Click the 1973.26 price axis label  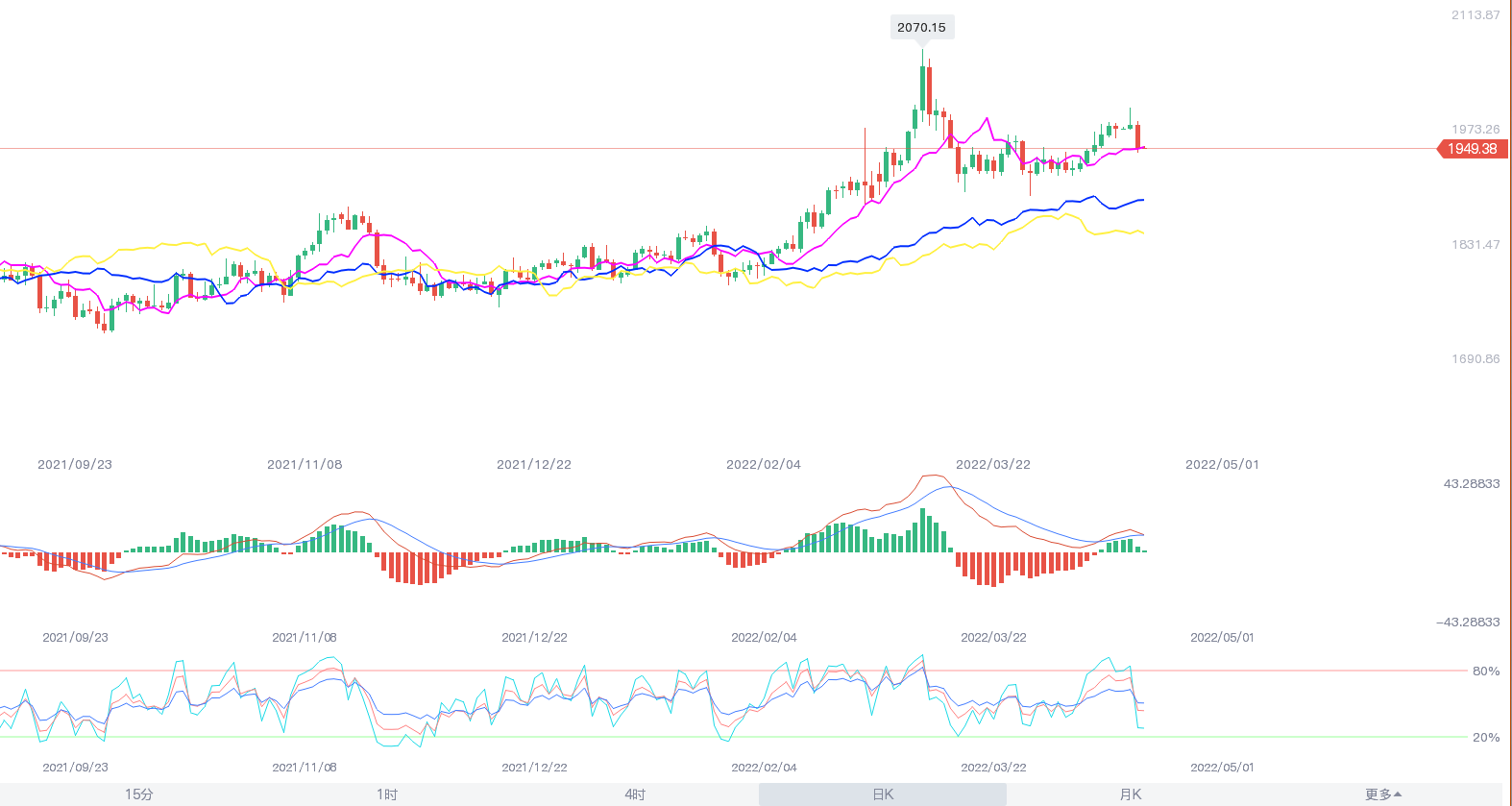tap(1475, 129)
